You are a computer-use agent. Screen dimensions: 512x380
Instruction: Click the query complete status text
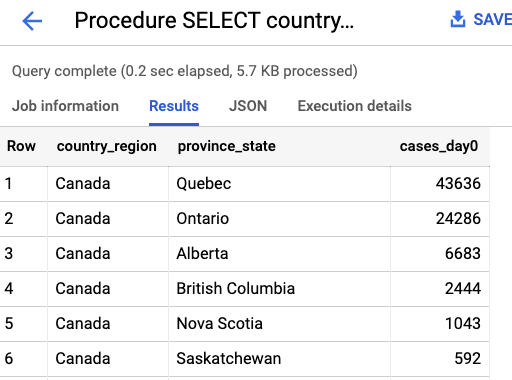click(185, 71)
